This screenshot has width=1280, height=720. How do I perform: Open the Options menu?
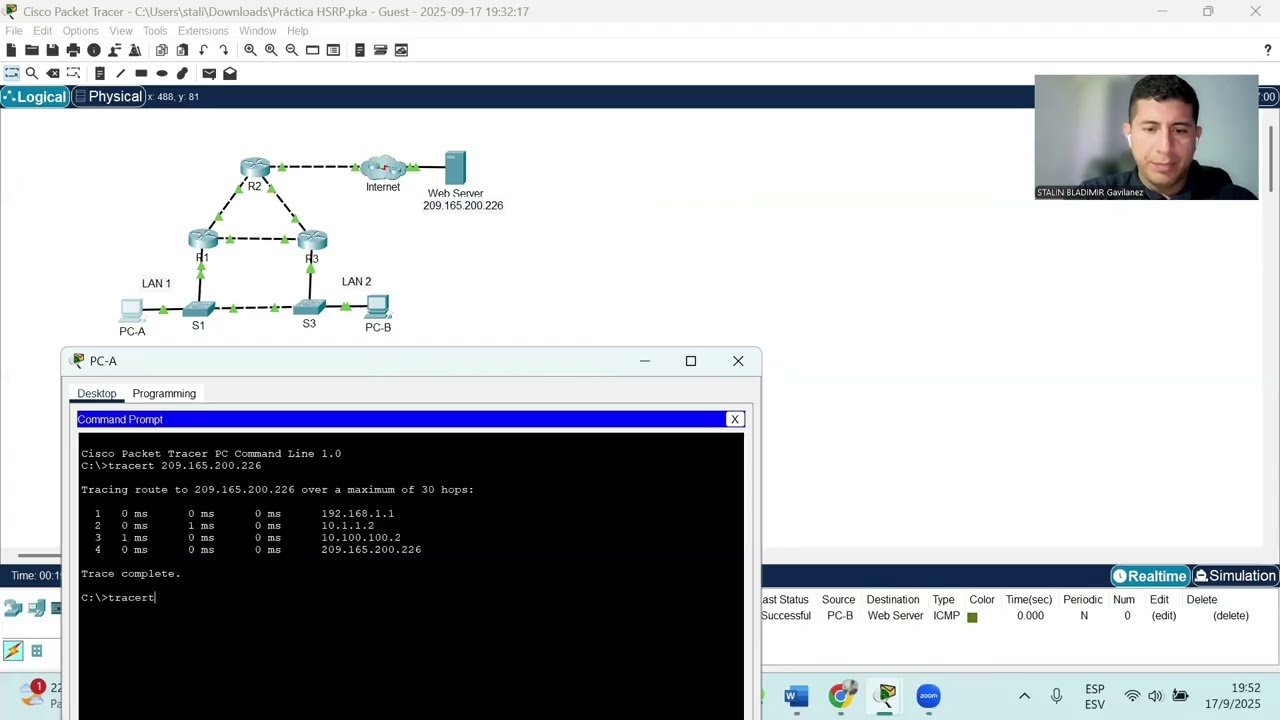[x=80, y=31]
